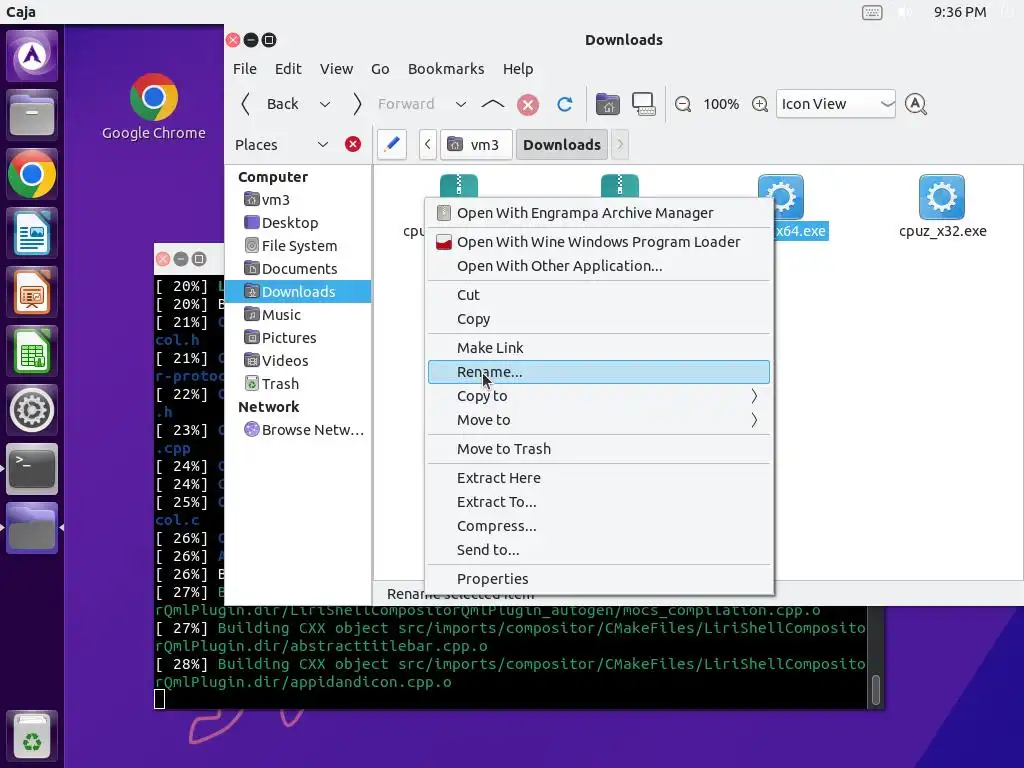Select Pictures in the sidebar
Screen dimensions: 1024x768
298,338
